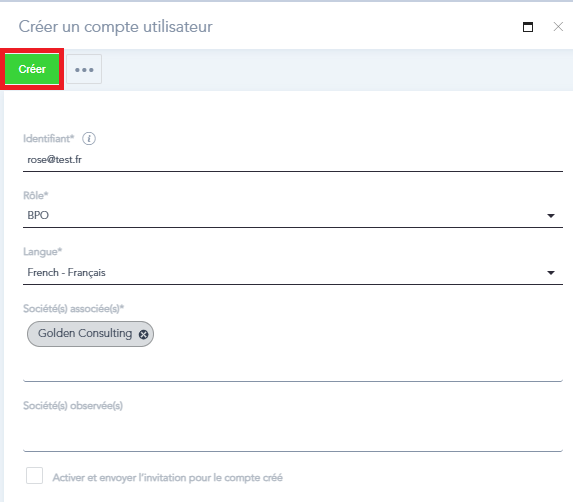573x502 pixels.
Task: Click the Société(s) observée(s) label
Action: (73, 406)
